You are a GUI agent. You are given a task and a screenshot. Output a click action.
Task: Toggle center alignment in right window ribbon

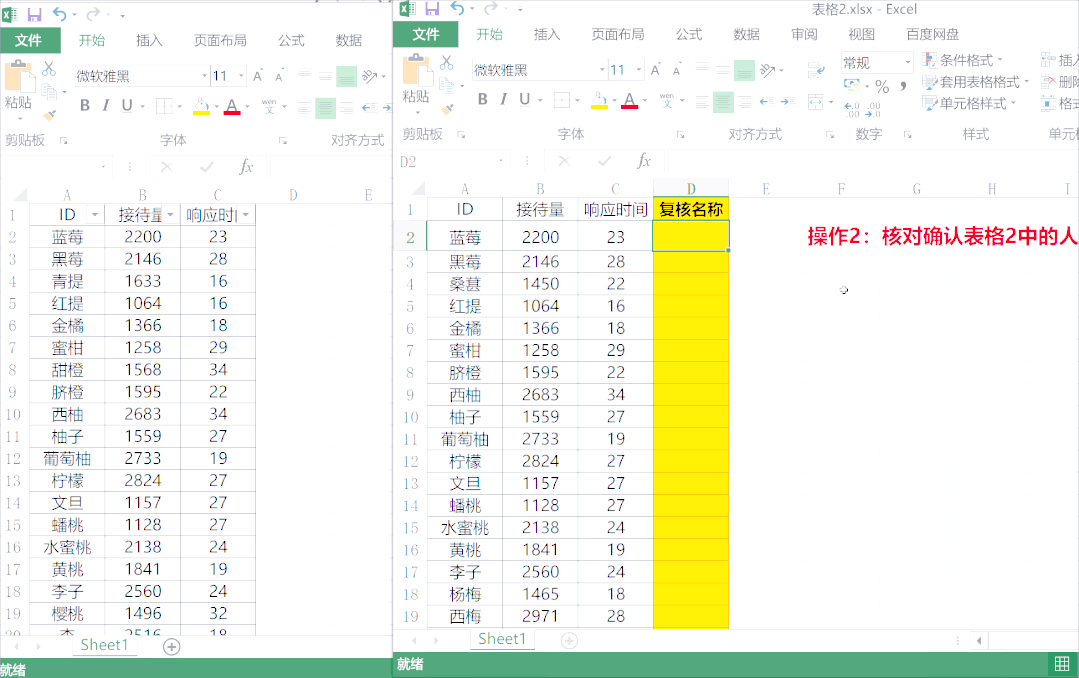click(723, 103)
